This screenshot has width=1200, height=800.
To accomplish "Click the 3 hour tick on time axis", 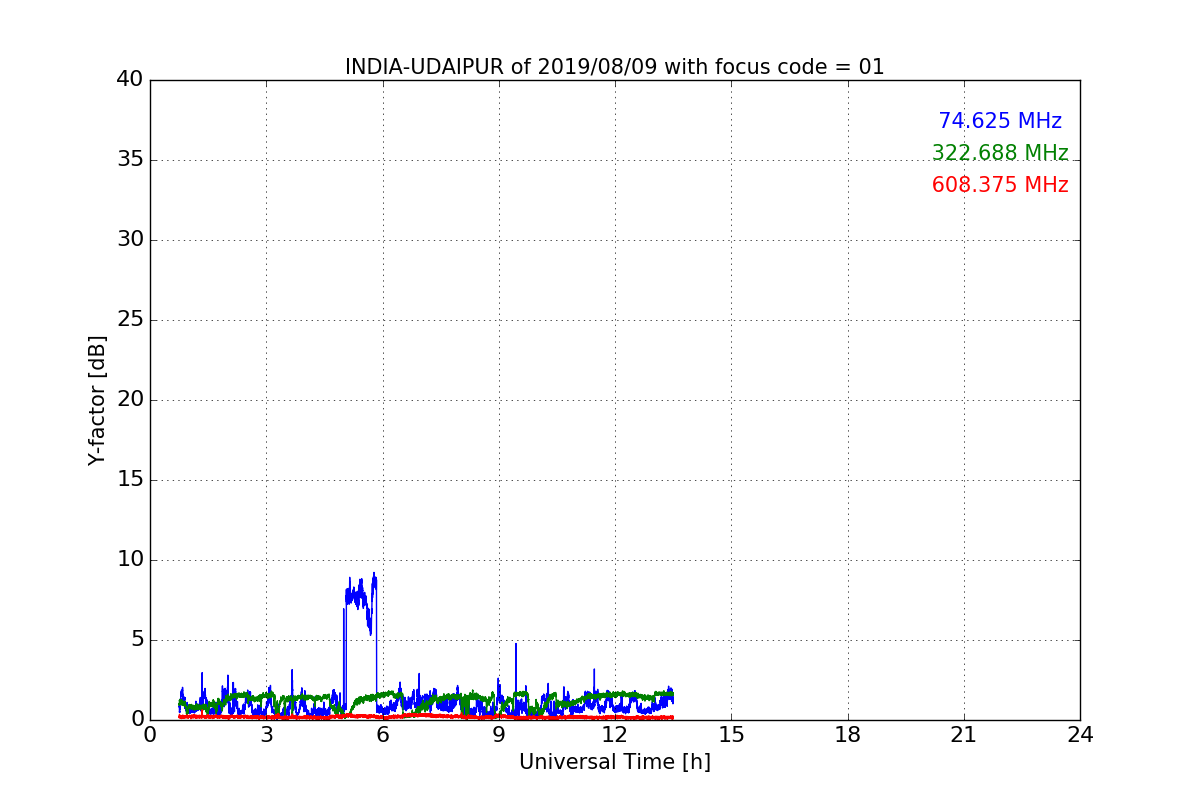I will click(x=266, y=735).
